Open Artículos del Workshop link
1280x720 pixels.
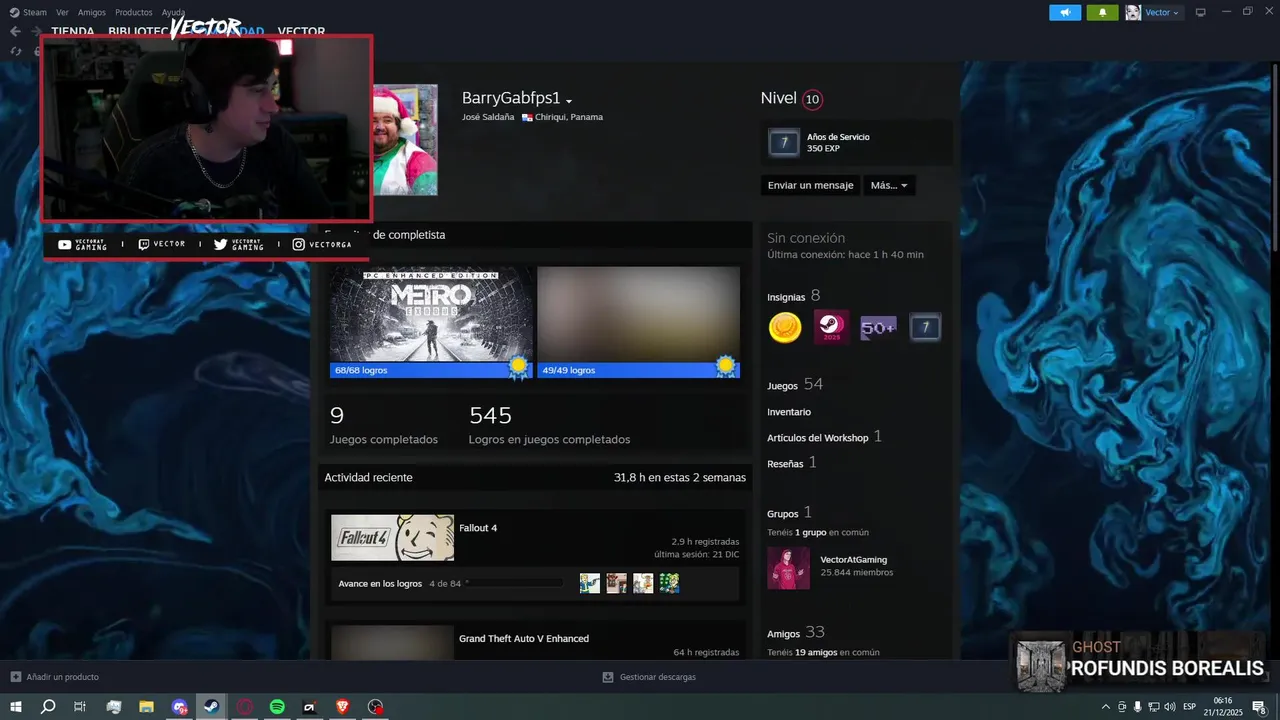pyautogui.click(x=824, y=437)
